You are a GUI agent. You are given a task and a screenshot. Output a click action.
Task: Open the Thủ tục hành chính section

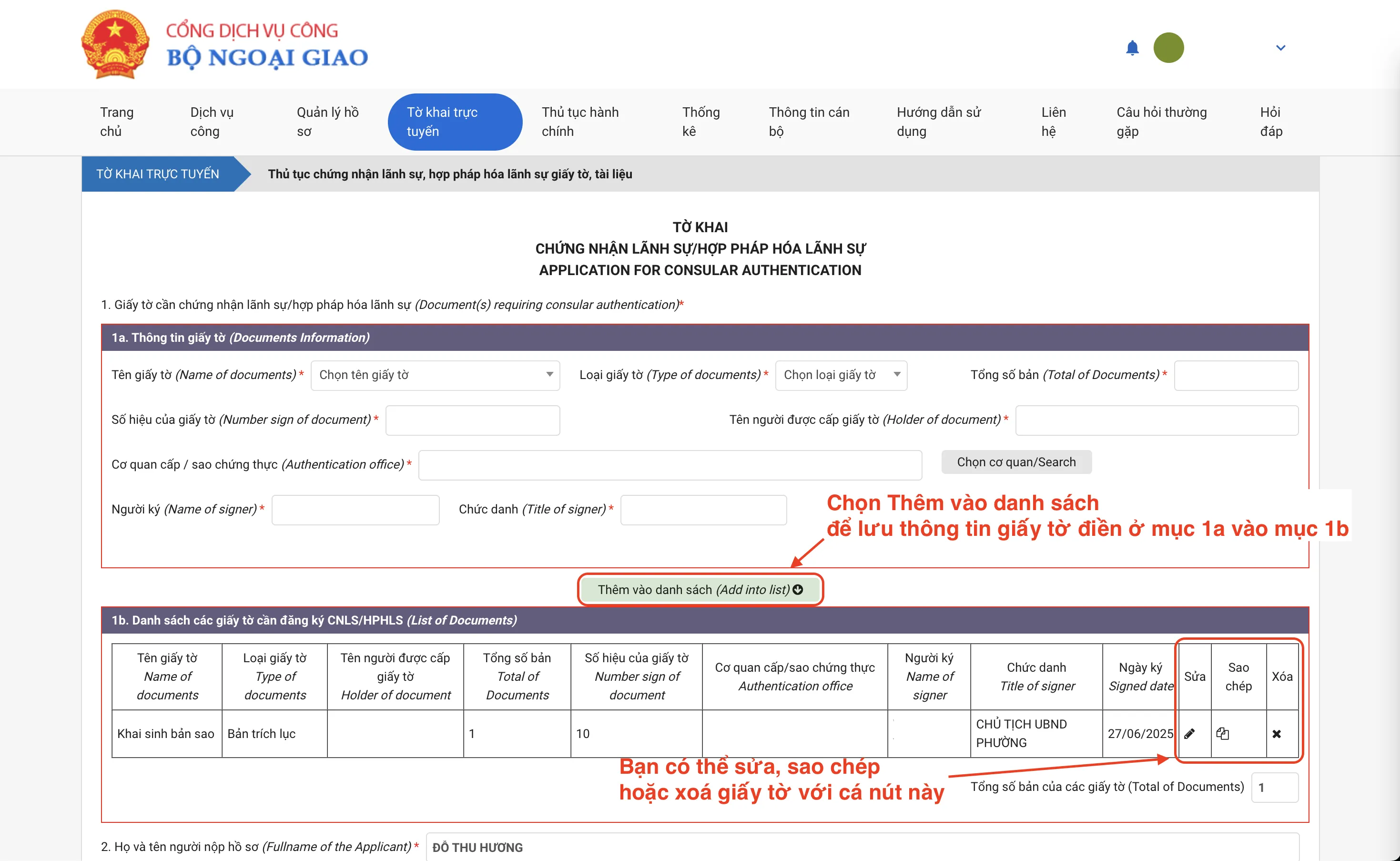click(580, 121)
